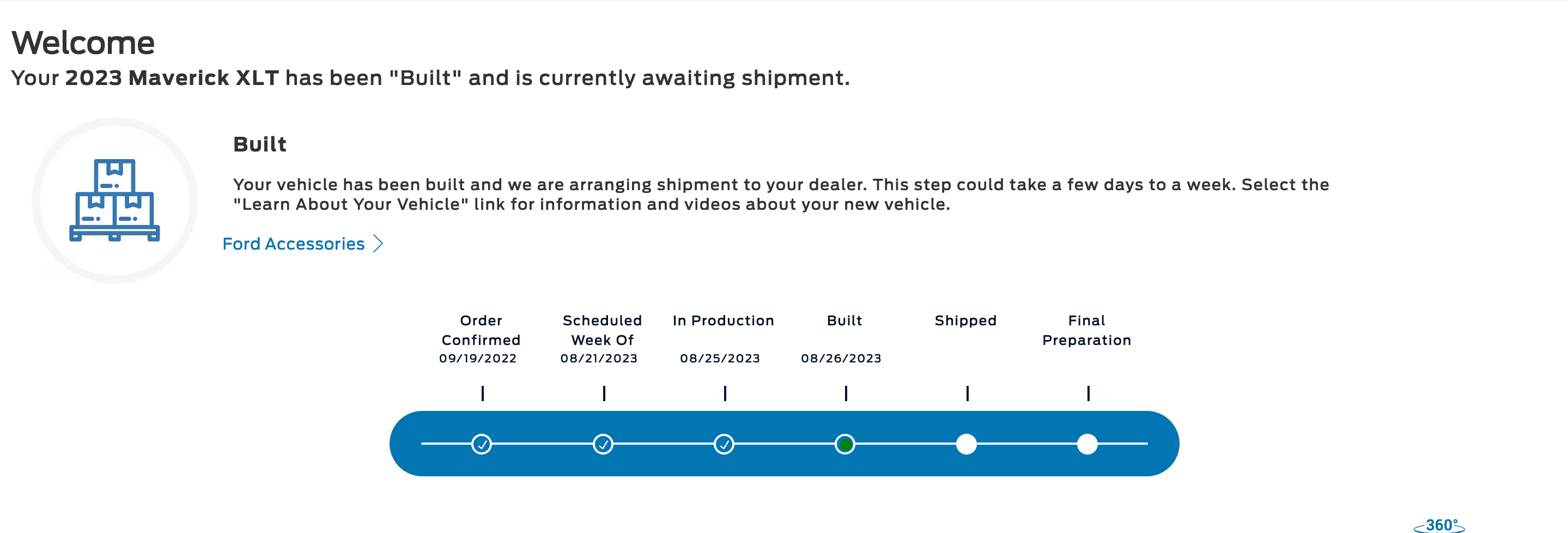
Task: Click the 09/19/2022 order date
Action: click(x=478, y=358)
